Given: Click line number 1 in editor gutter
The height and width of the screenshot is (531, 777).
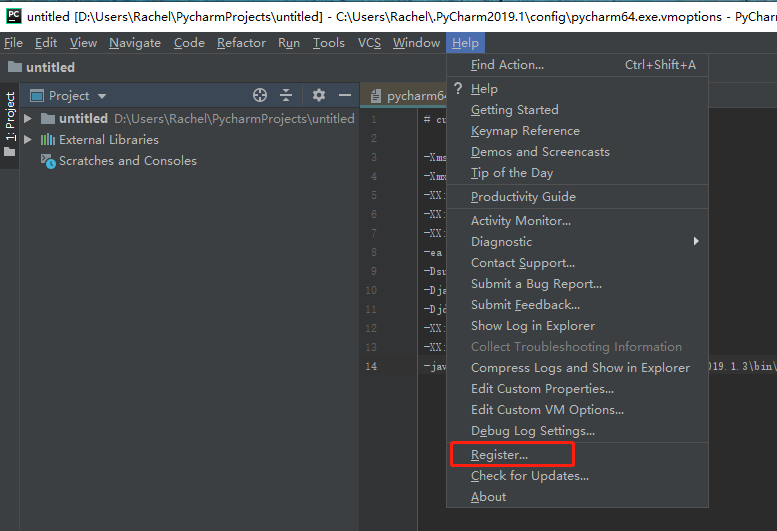Looking at the screenshot, I should click(x=374, y=120).
